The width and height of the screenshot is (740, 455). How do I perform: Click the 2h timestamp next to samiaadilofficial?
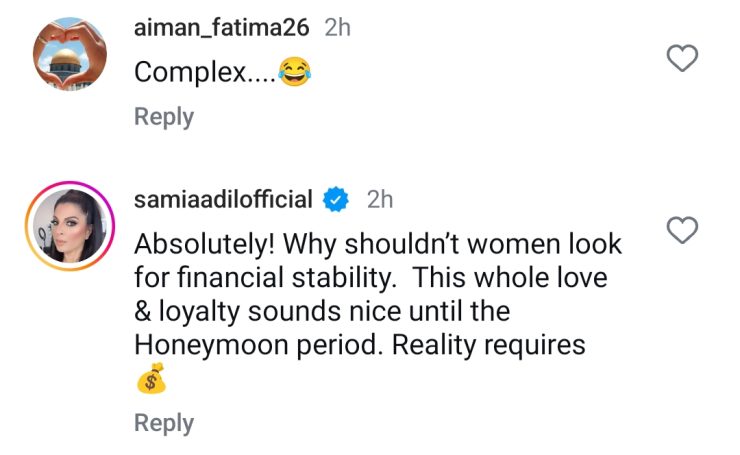pos(381,200)
